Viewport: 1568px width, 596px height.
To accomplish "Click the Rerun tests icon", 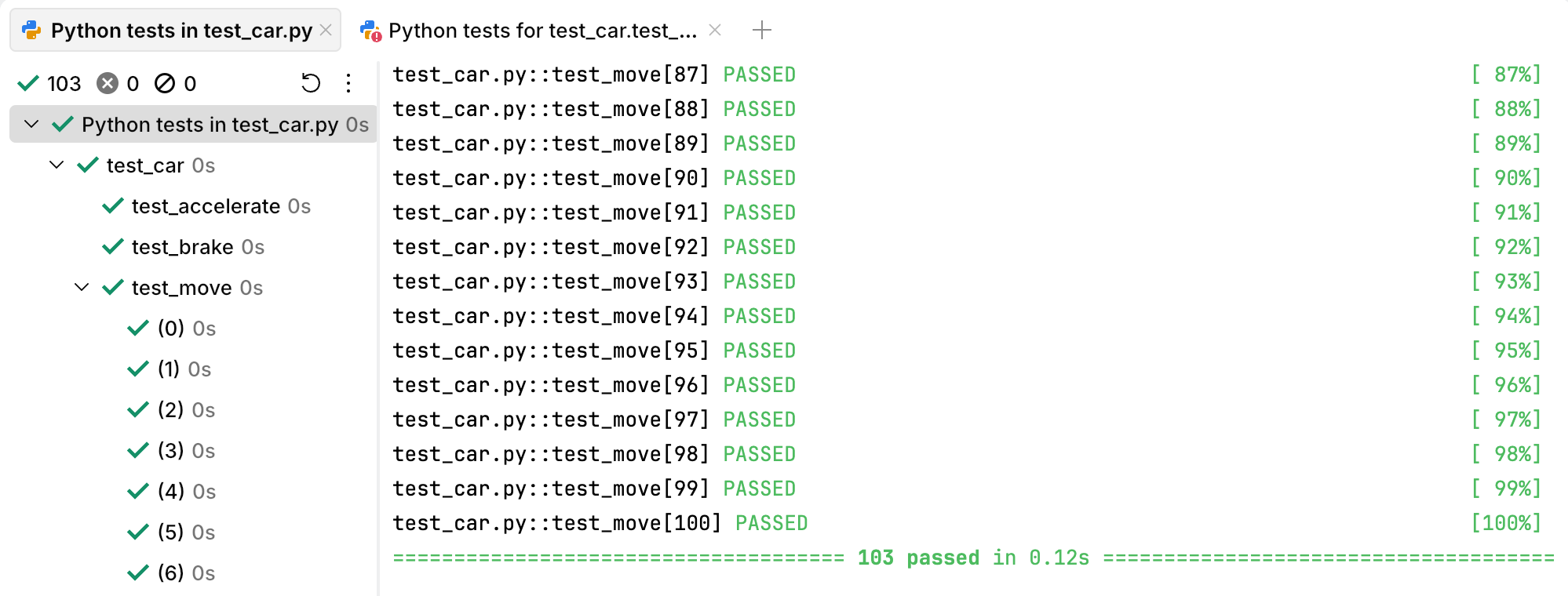I will tap(311, 82).
